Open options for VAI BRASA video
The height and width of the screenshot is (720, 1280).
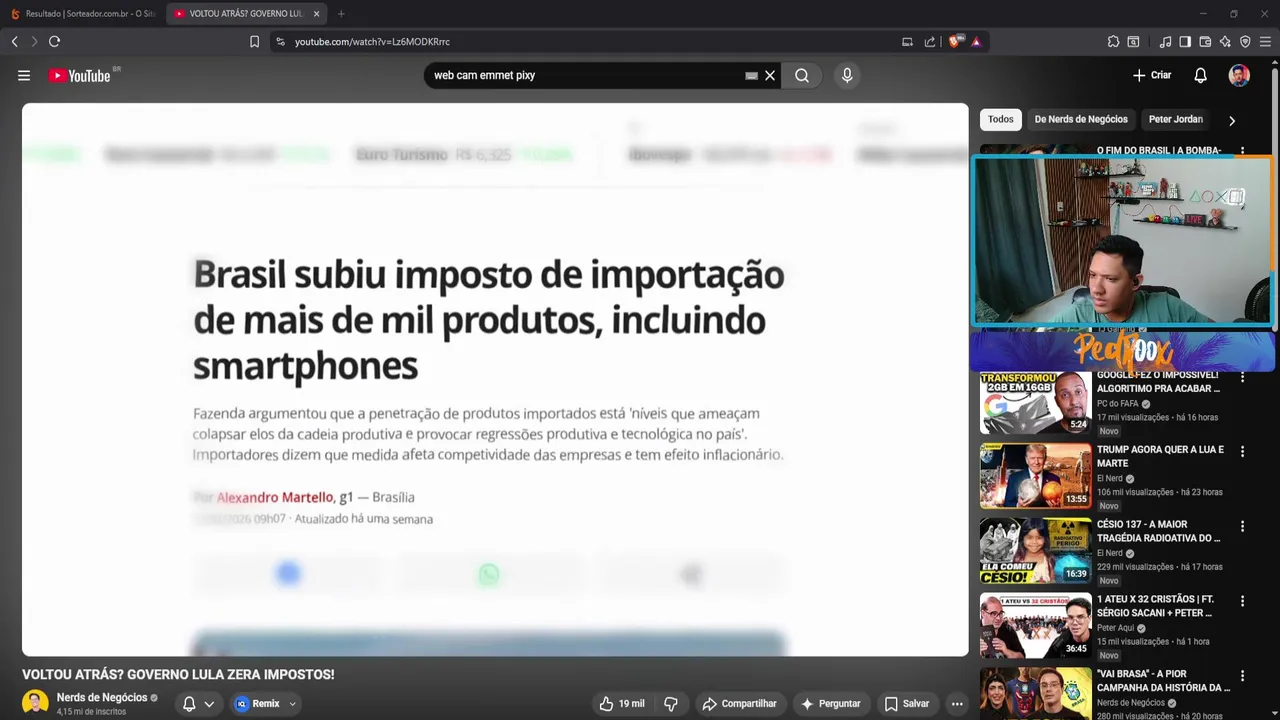click(1242, 676)
